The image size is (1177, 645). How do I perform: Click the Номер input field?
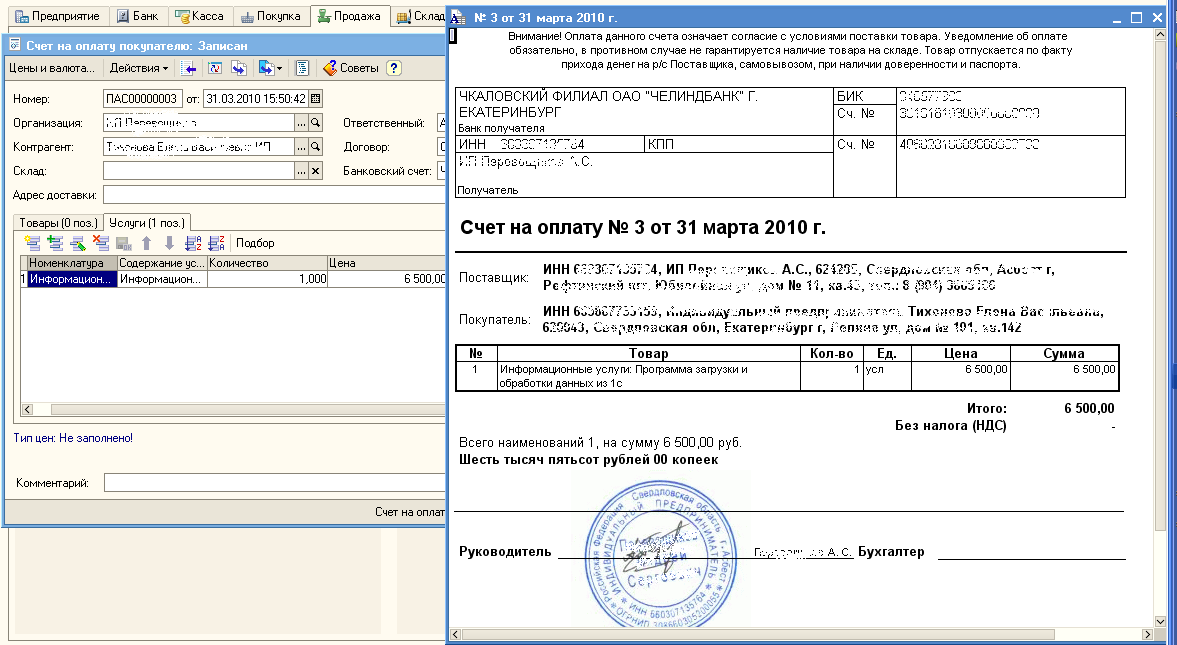click(x=143, y=99)
